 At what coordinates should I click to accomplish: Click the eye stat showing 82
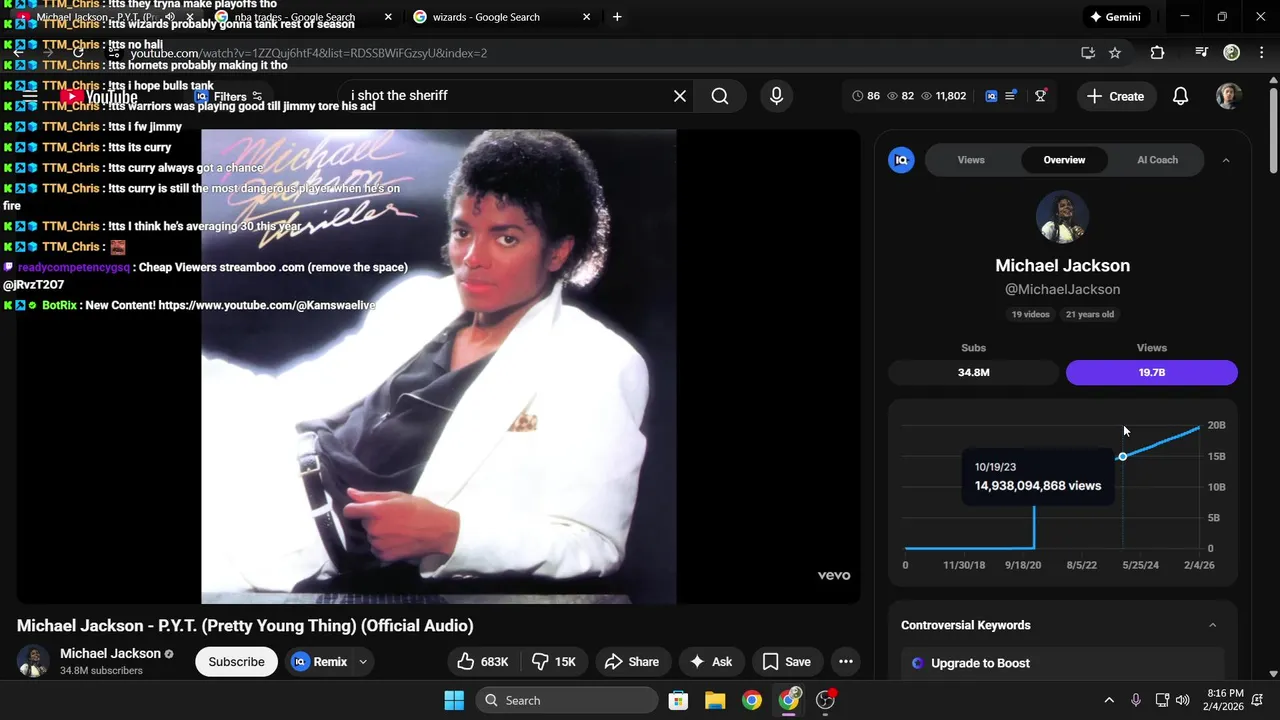click(x=901, y=96)
